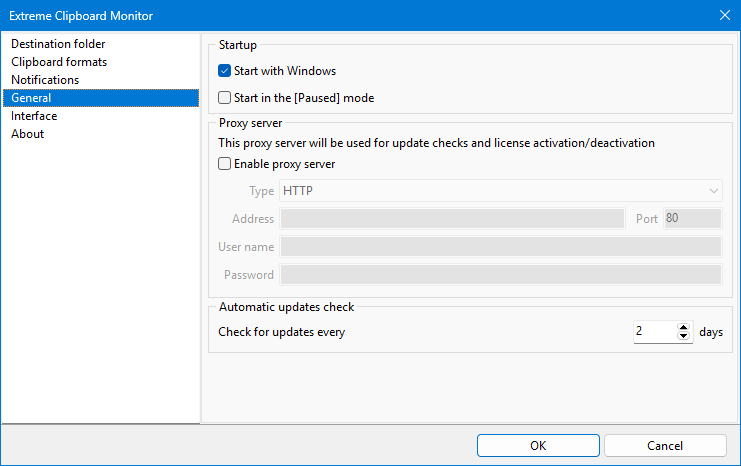Open the Destination folder settings page

coord(101,44)
